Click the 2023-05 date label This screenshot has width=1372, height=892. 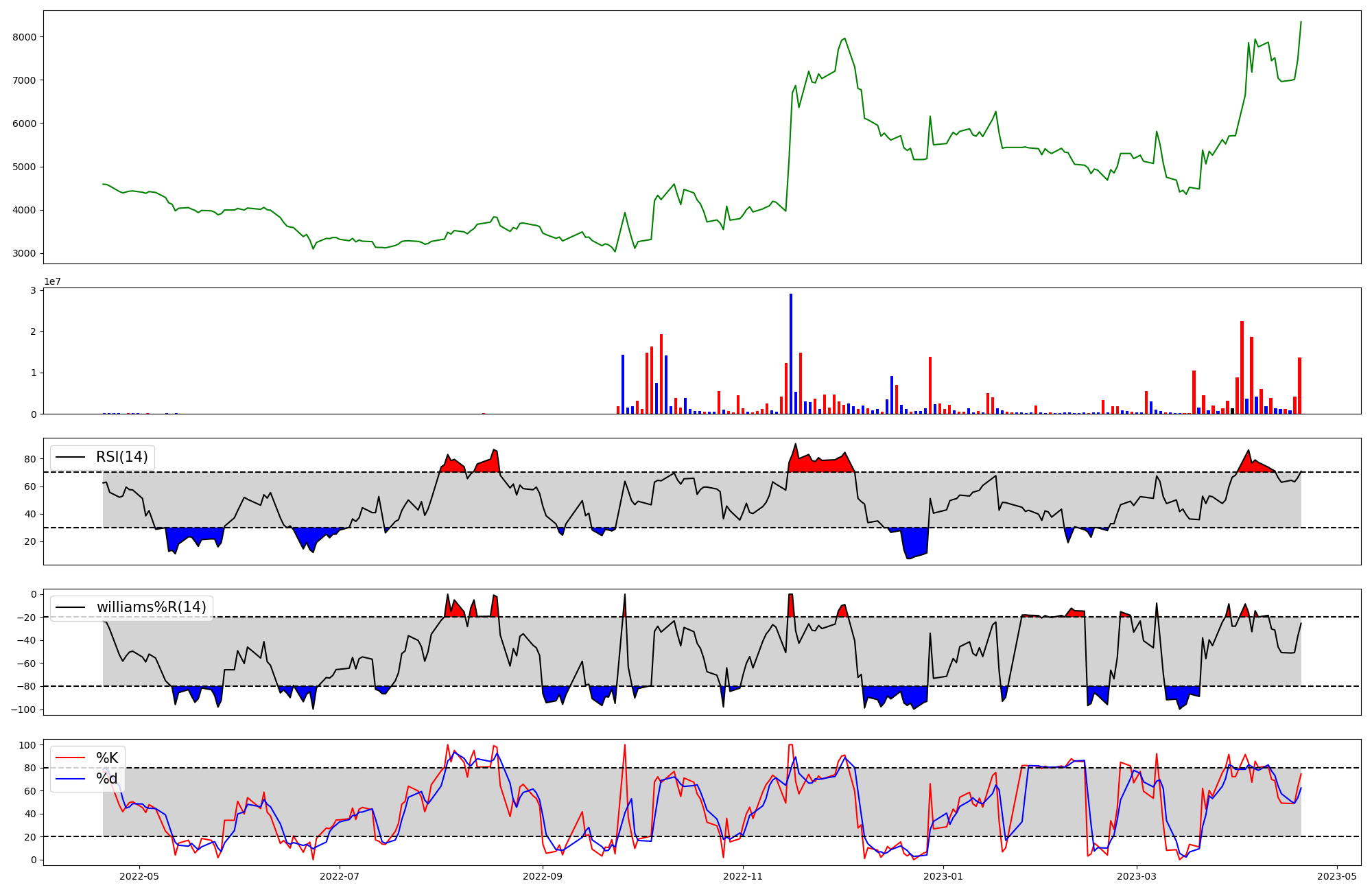[1337, 876]
